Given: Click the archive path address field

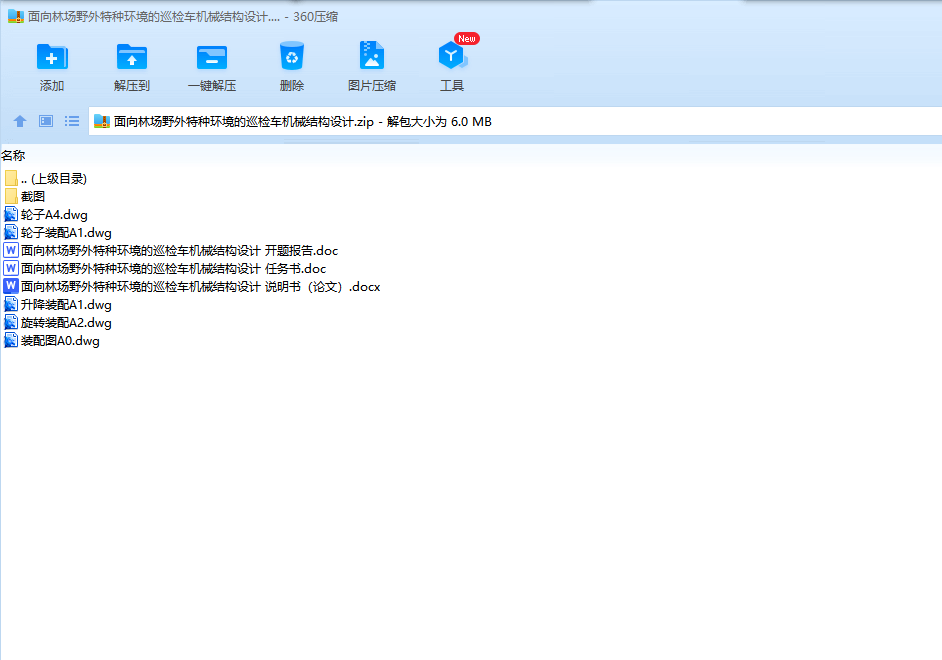Looking at the screenshot, I should click(x=515, y=121).
